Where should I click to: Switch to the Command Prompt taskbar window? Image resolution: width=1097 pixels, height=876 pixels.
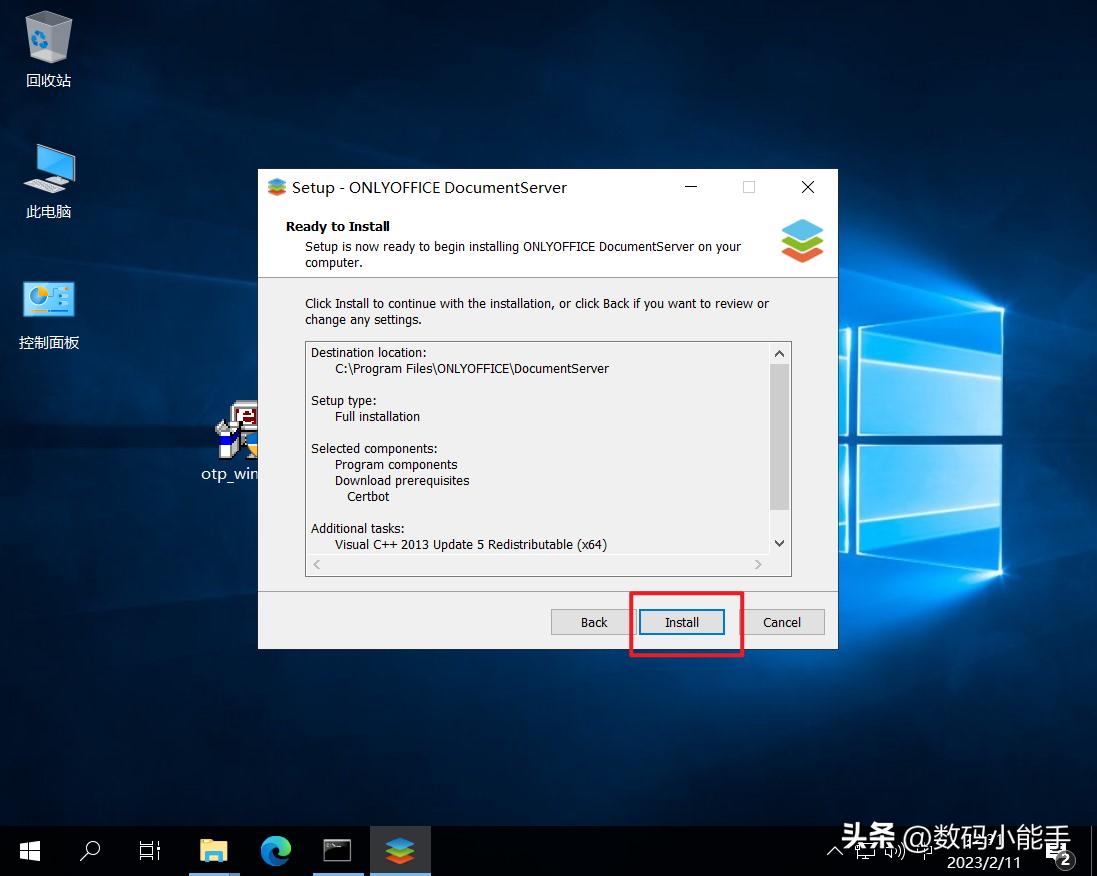tap(337, 851)
